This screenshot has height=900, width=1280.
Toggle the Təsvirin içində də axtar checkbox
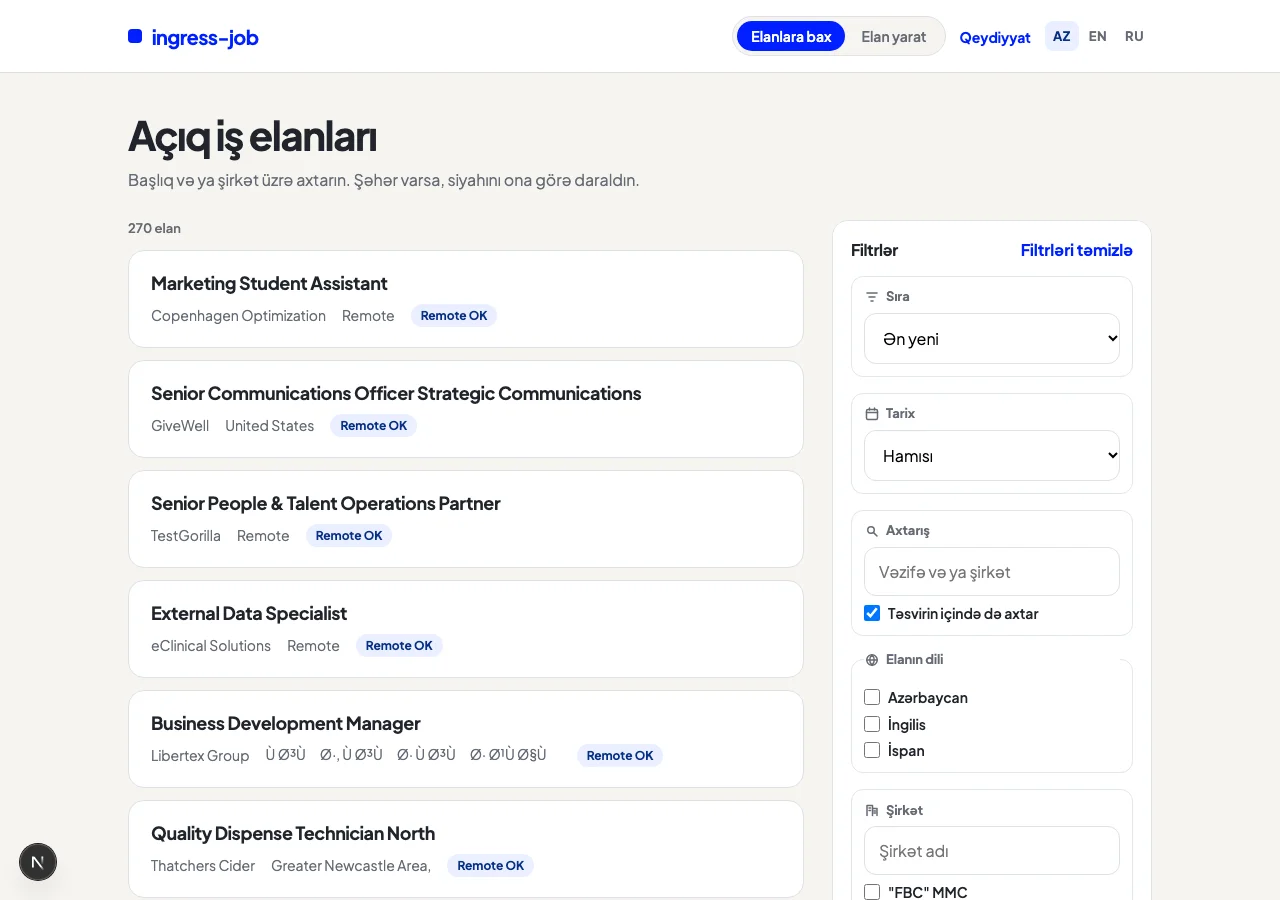tap(872, 613)
